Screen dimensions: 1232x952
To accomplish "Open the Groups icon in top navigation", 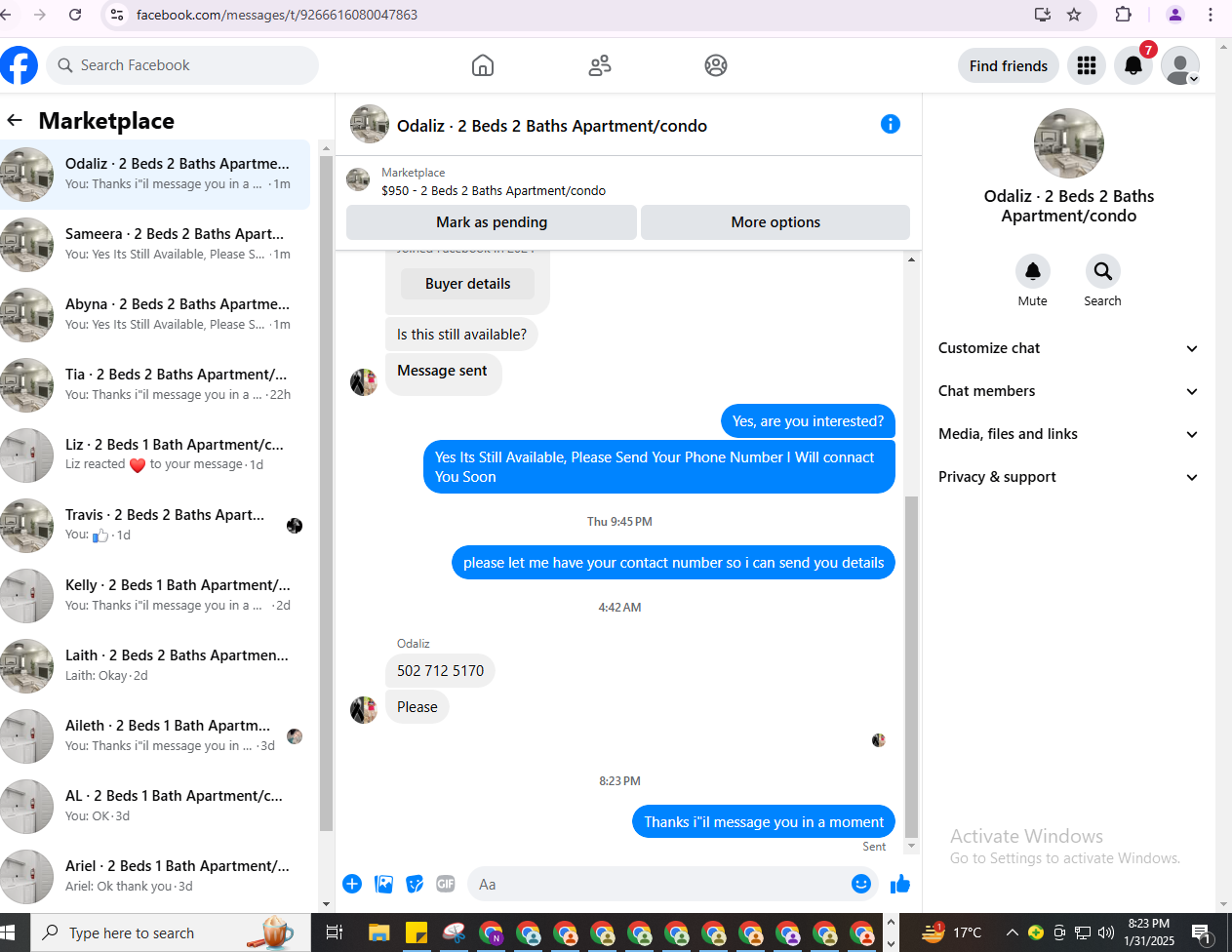I will (716, 65).
